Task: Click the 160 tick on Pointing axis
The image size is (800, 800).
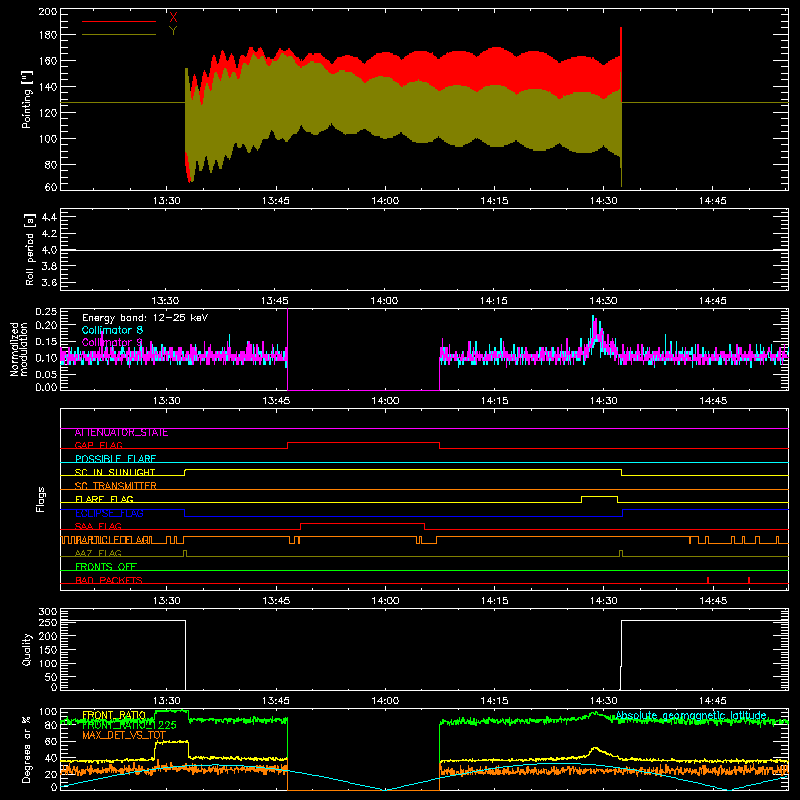Action: pyautogui.click(x=47, y=61)
